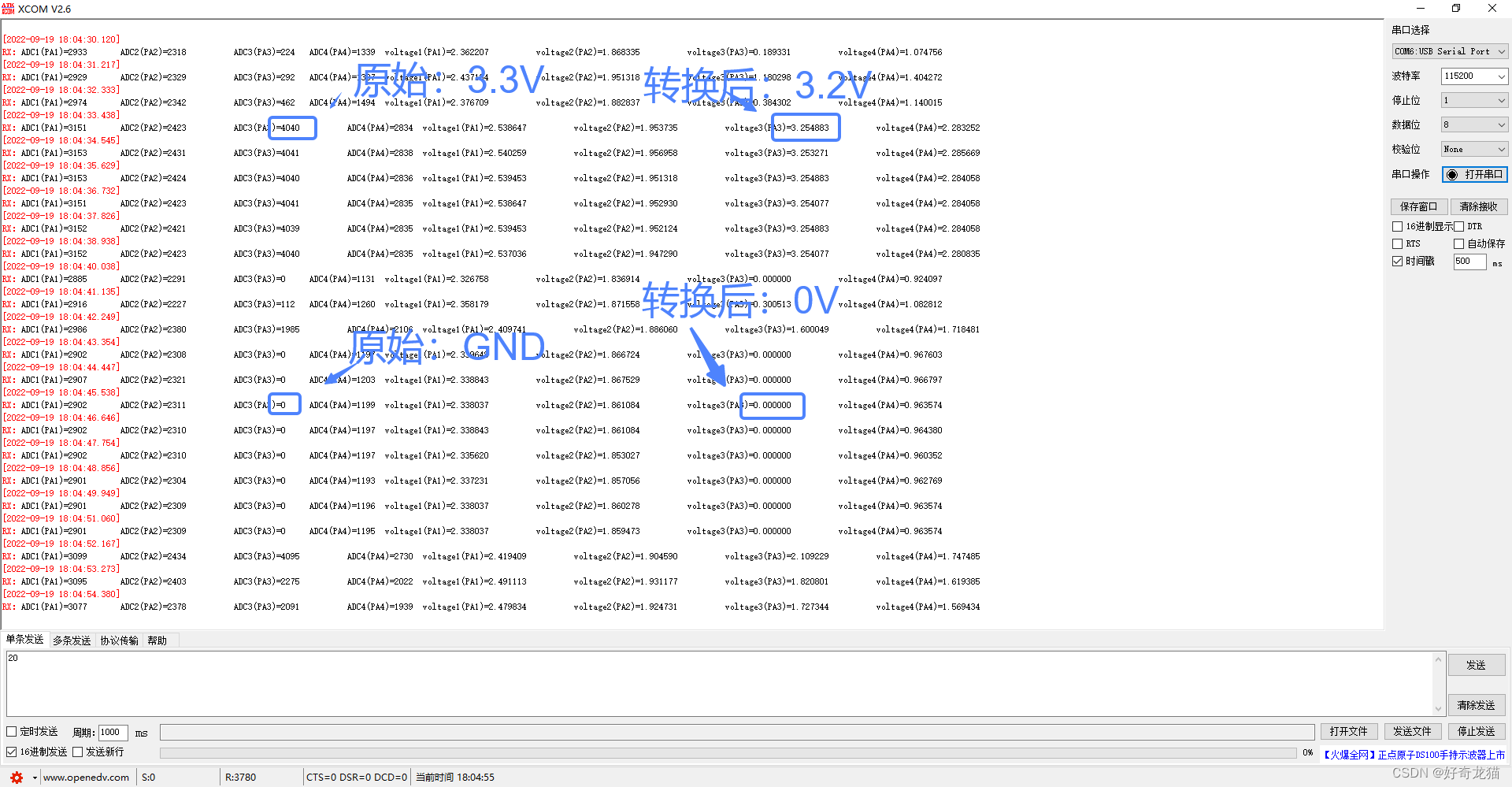Toggle the RTS checkbox
Viewport: 1512px width, 787px height.
(1398, 243)
